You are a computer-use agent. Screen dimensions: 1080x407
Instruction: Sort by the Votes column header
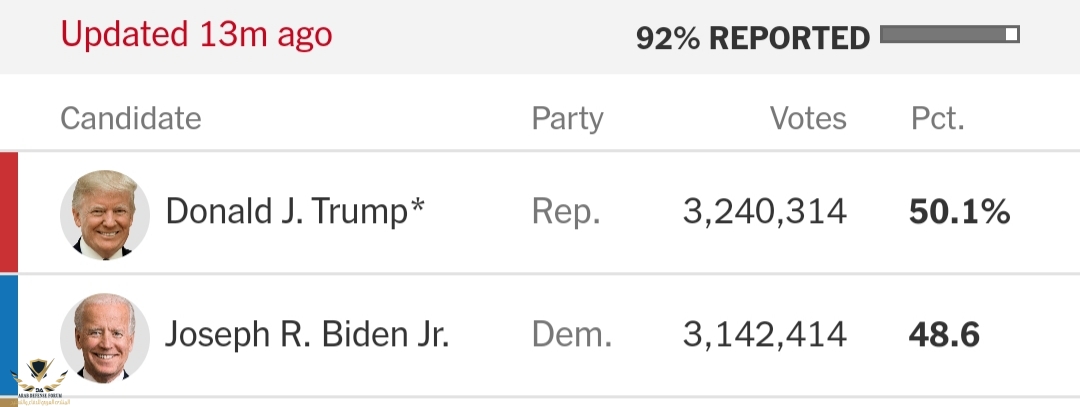tap(808, 119)
